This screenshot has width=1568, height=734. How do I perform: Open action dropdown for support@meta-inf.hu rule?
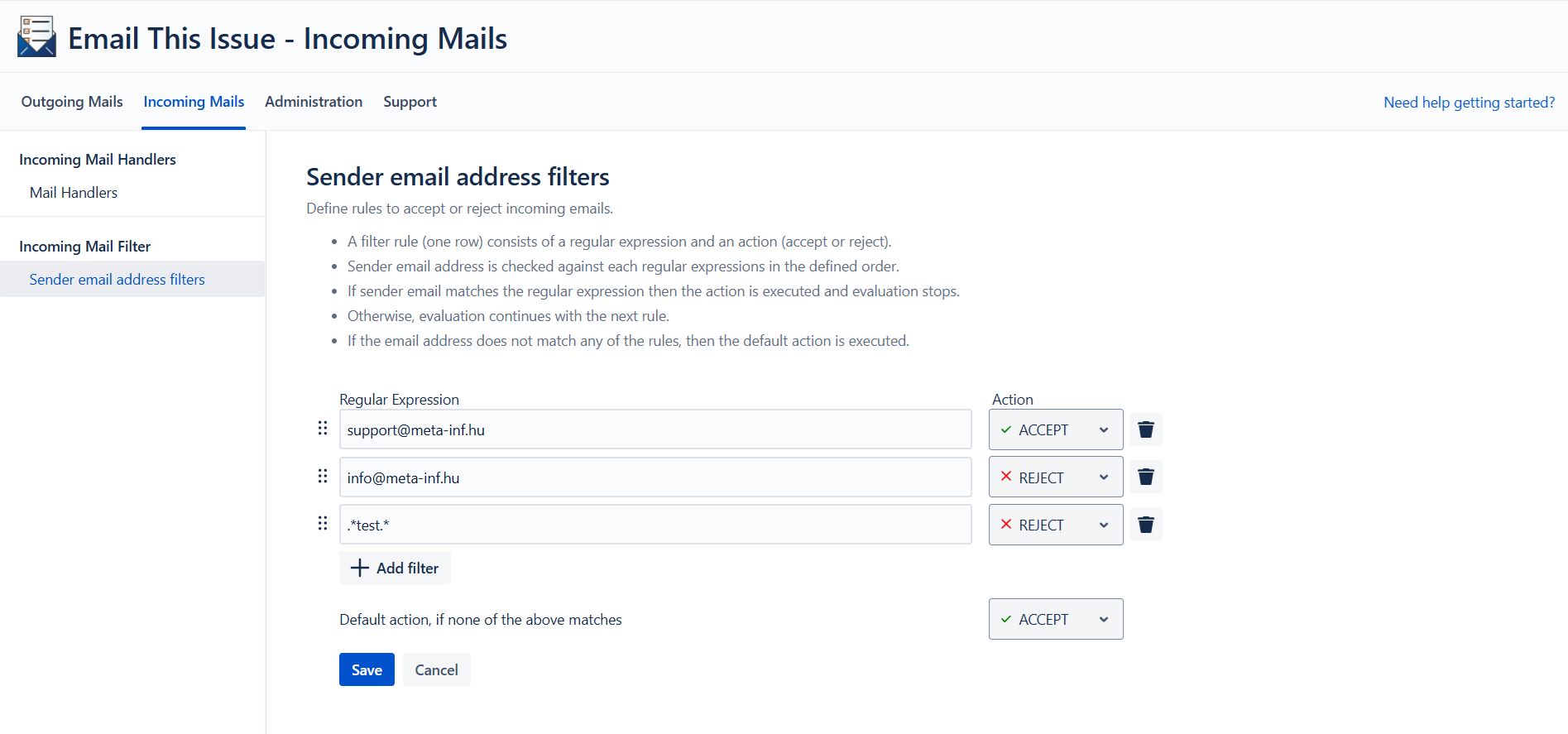coord(1055,429)
